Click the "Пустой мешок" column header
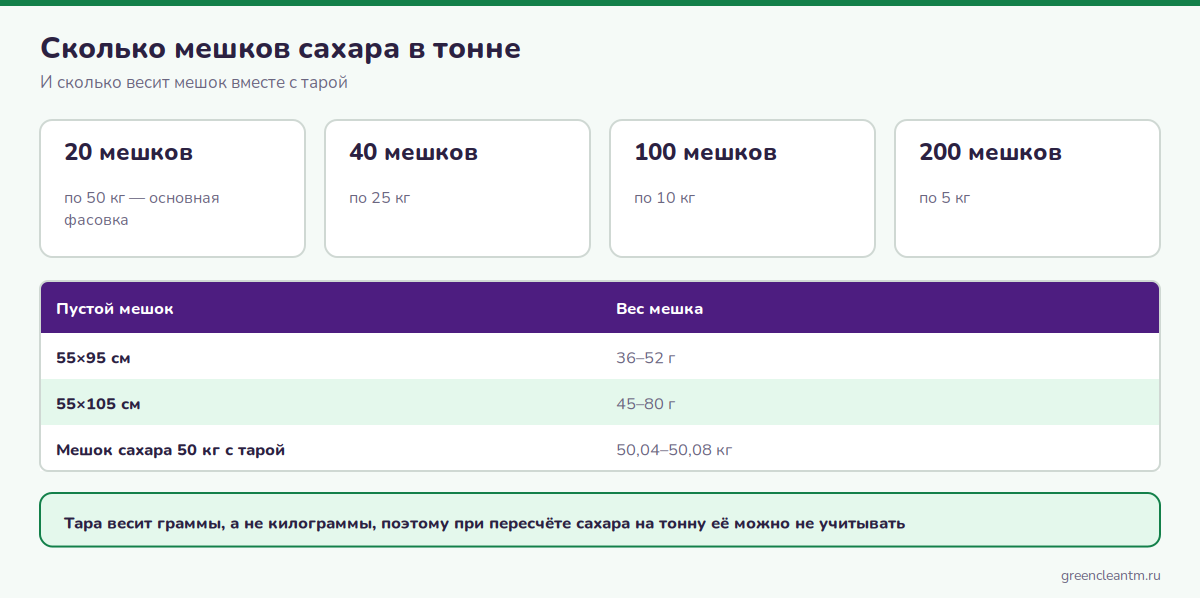Image resolution: width=1200 pixels, height=598 pixels. coord(115,309)
